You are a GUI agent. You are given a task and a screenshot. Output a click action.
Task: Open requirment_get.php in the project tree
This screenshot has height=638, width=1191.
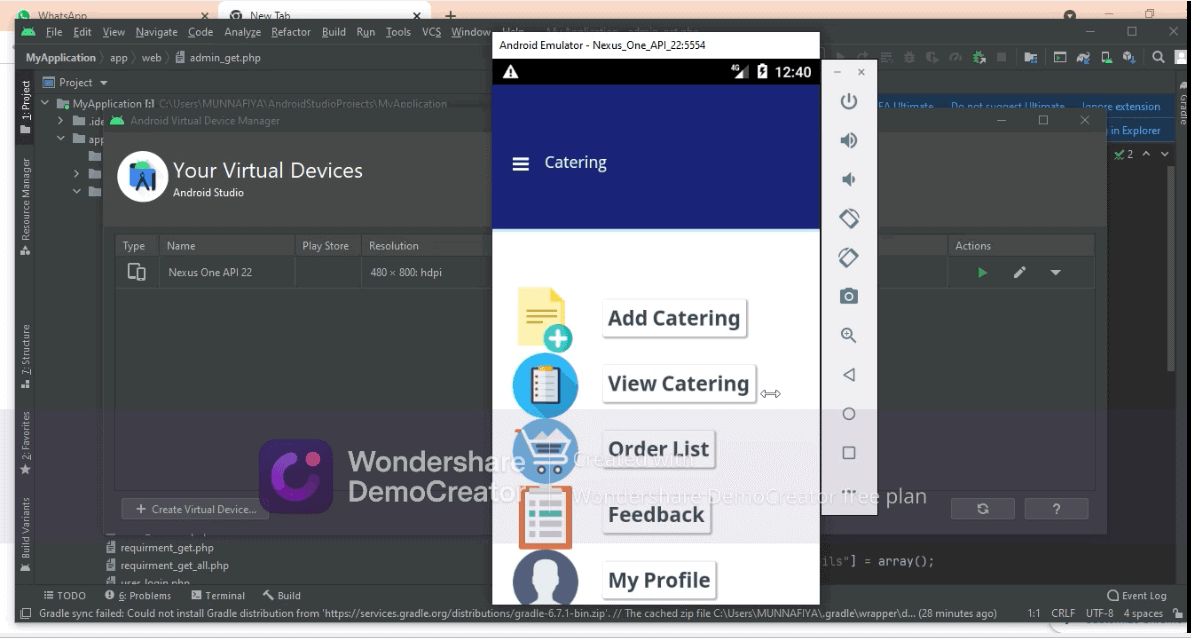[166, 548]
